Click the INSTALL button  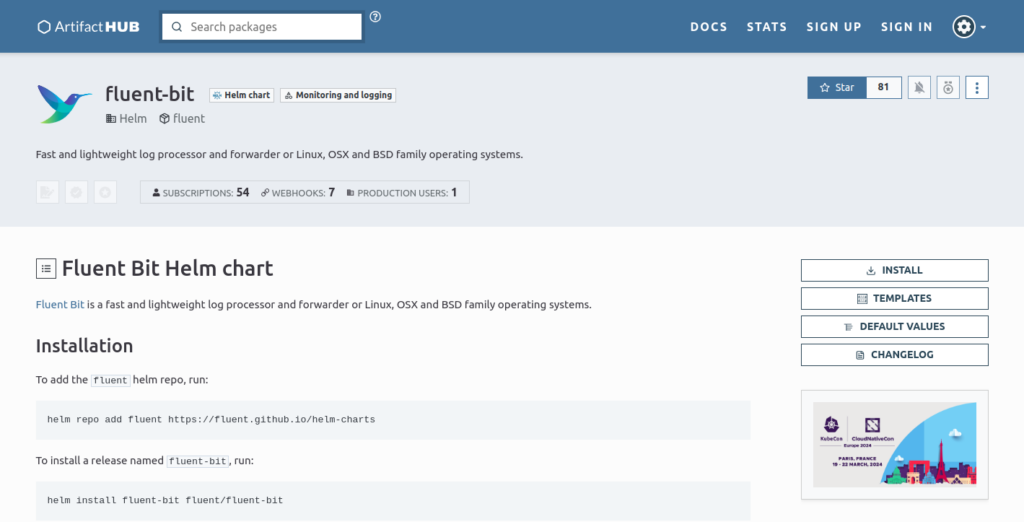pos(894,270)
